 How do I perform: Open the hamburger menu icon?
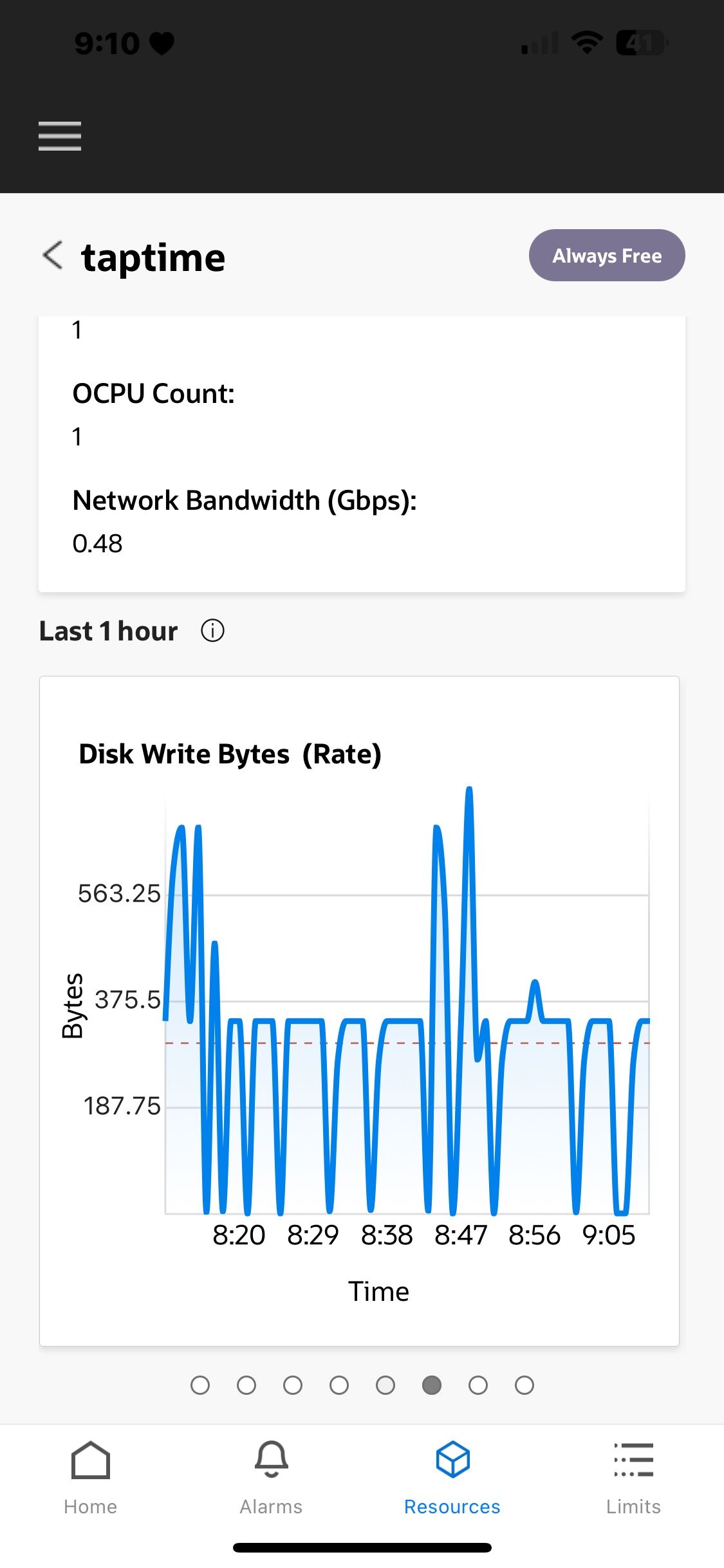pyautogui.click(x=60, y=136)
